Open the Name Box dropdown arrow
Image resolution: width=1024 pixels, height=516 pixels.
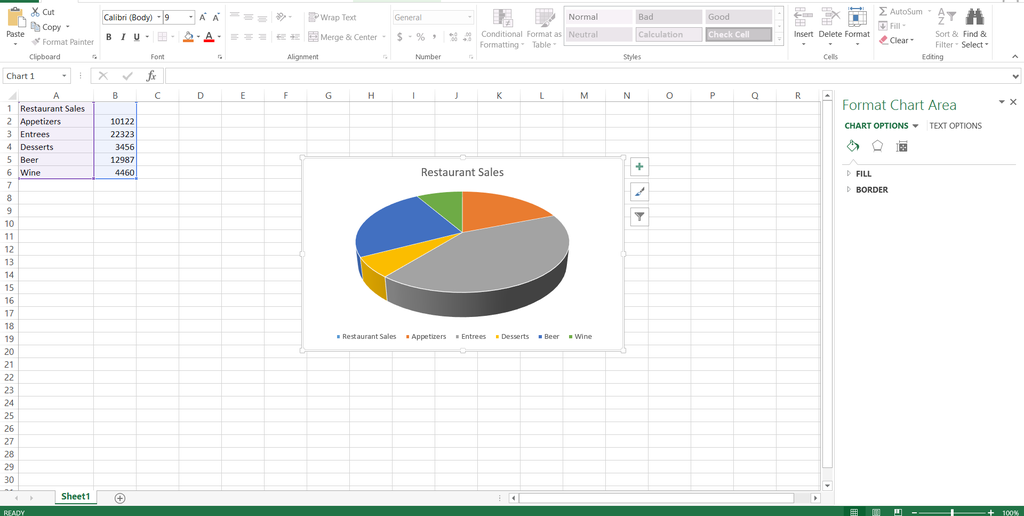pyautogui.click(x=64, y=76)
